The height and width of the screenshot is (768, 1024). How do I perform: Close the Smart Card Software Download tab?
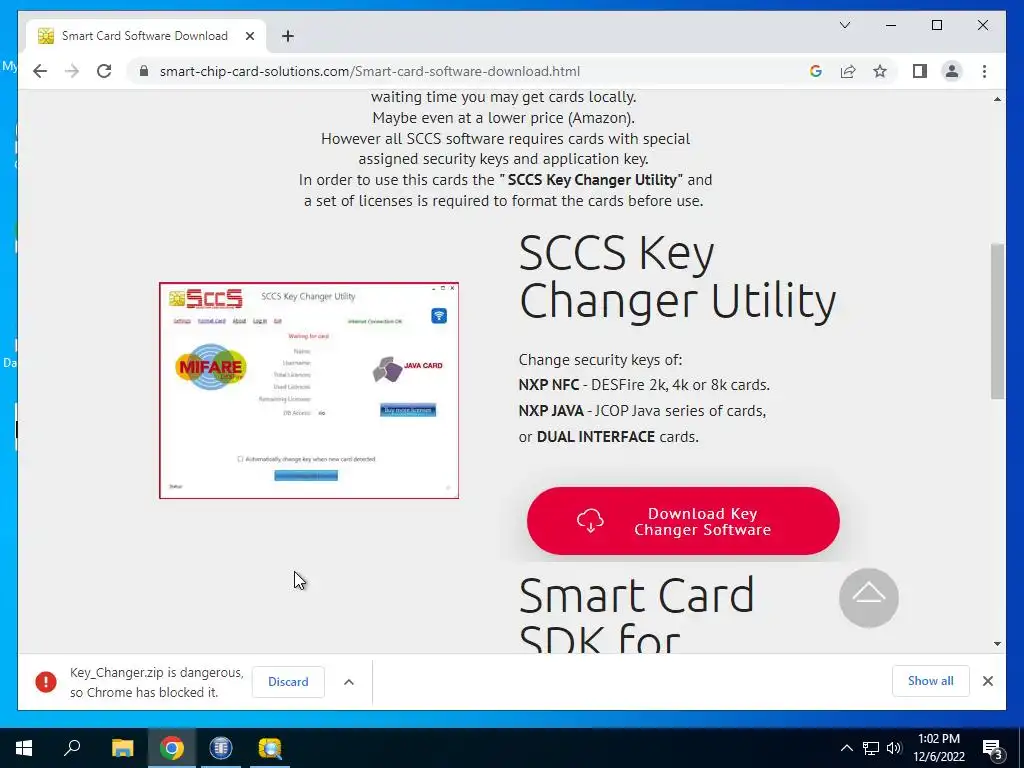click(249, 36)
